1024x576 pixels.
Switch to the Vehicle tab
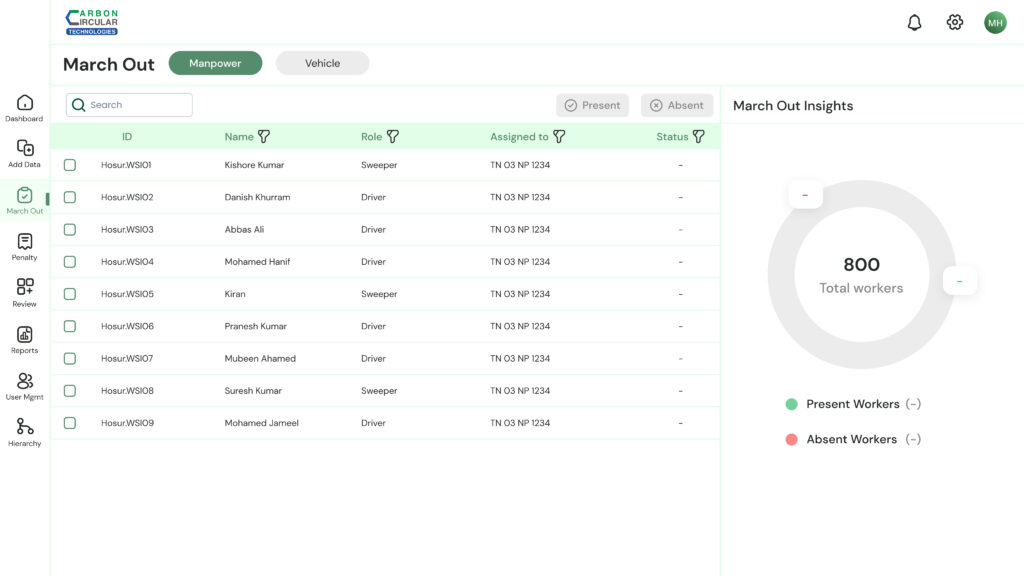(x=322, y=63)
